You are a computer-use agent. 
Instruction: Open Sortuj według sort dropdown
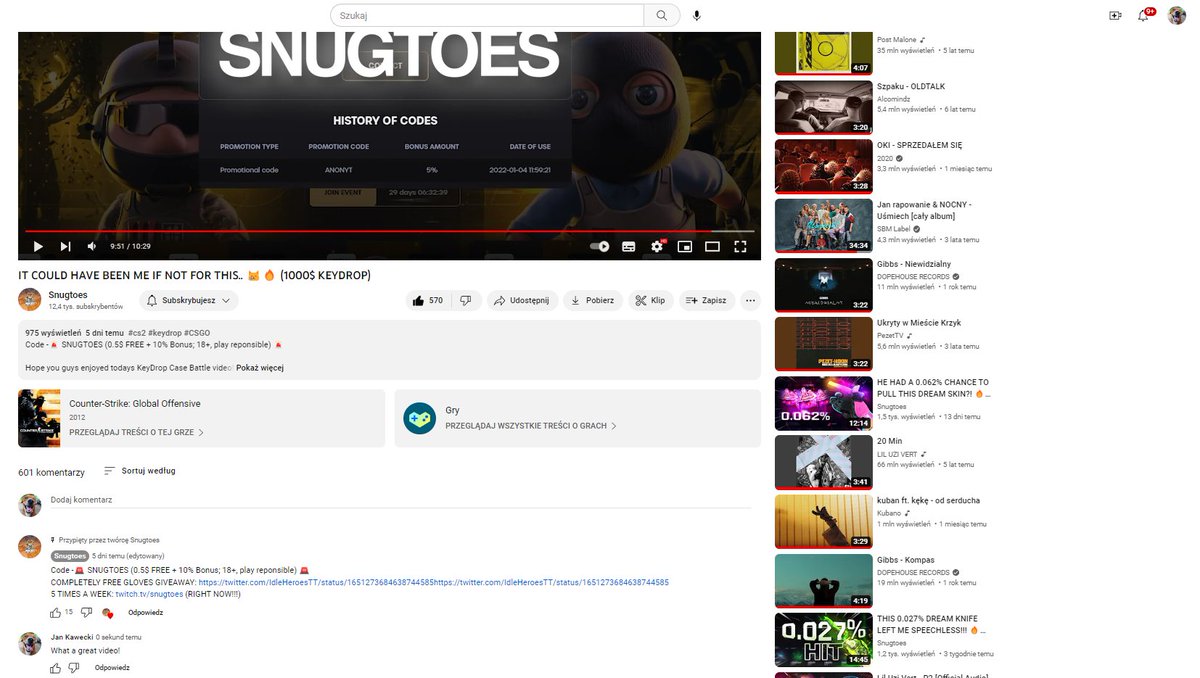coord(140,471)
